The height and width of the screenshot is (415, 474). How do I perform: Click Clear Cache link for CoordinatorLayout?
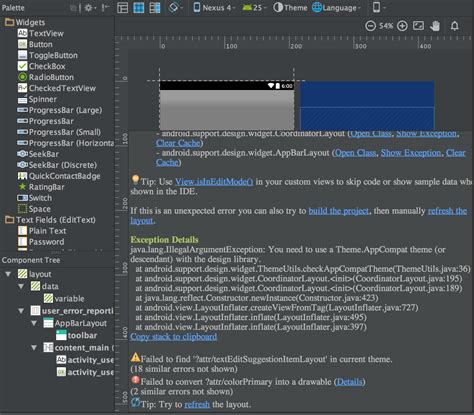pyautogui.click(x=178, y=143)
